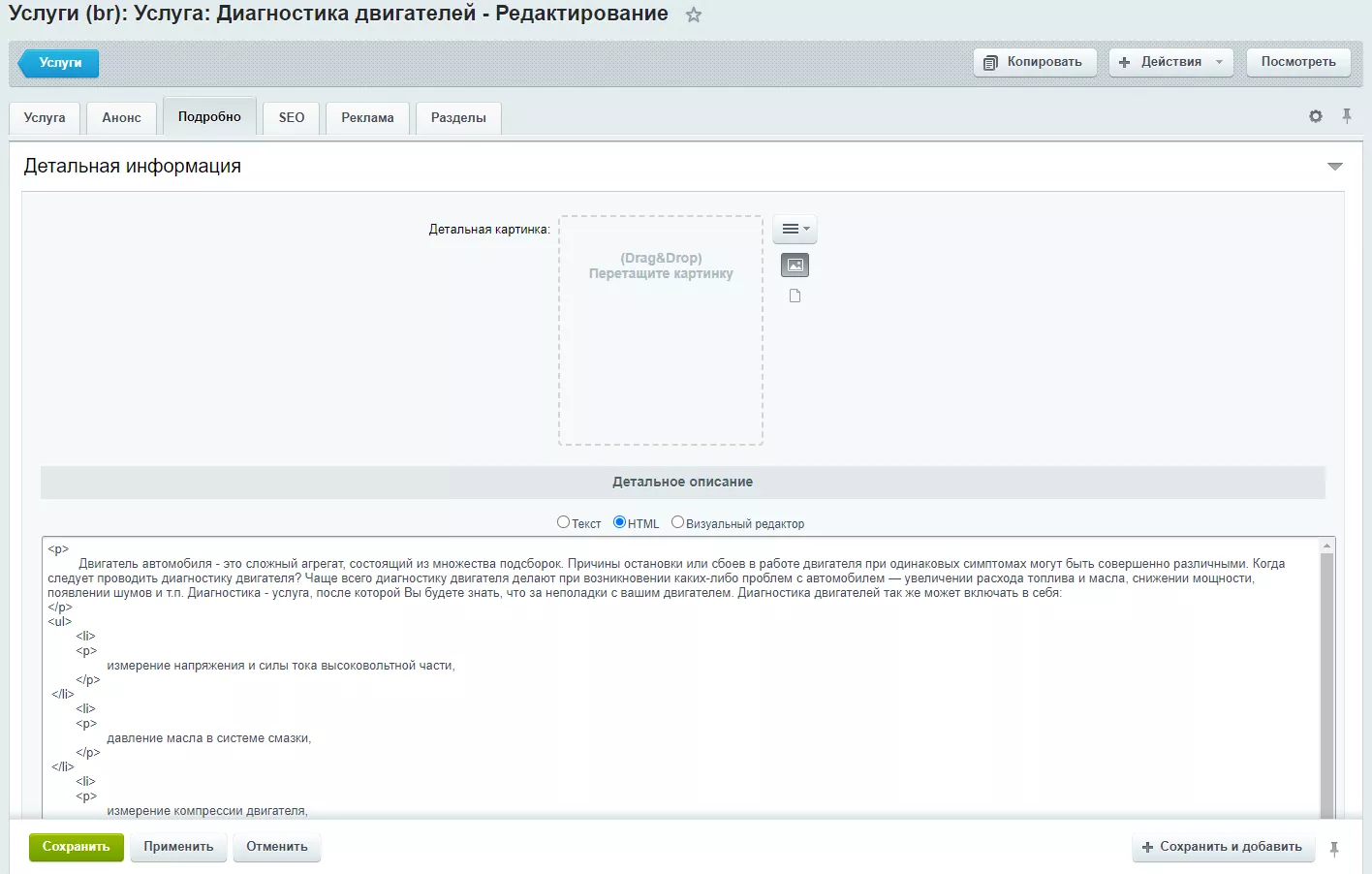Click text 'измерение компрессии двигателя'
Screen dimensions: 1372x874
[x=205, y=811]
